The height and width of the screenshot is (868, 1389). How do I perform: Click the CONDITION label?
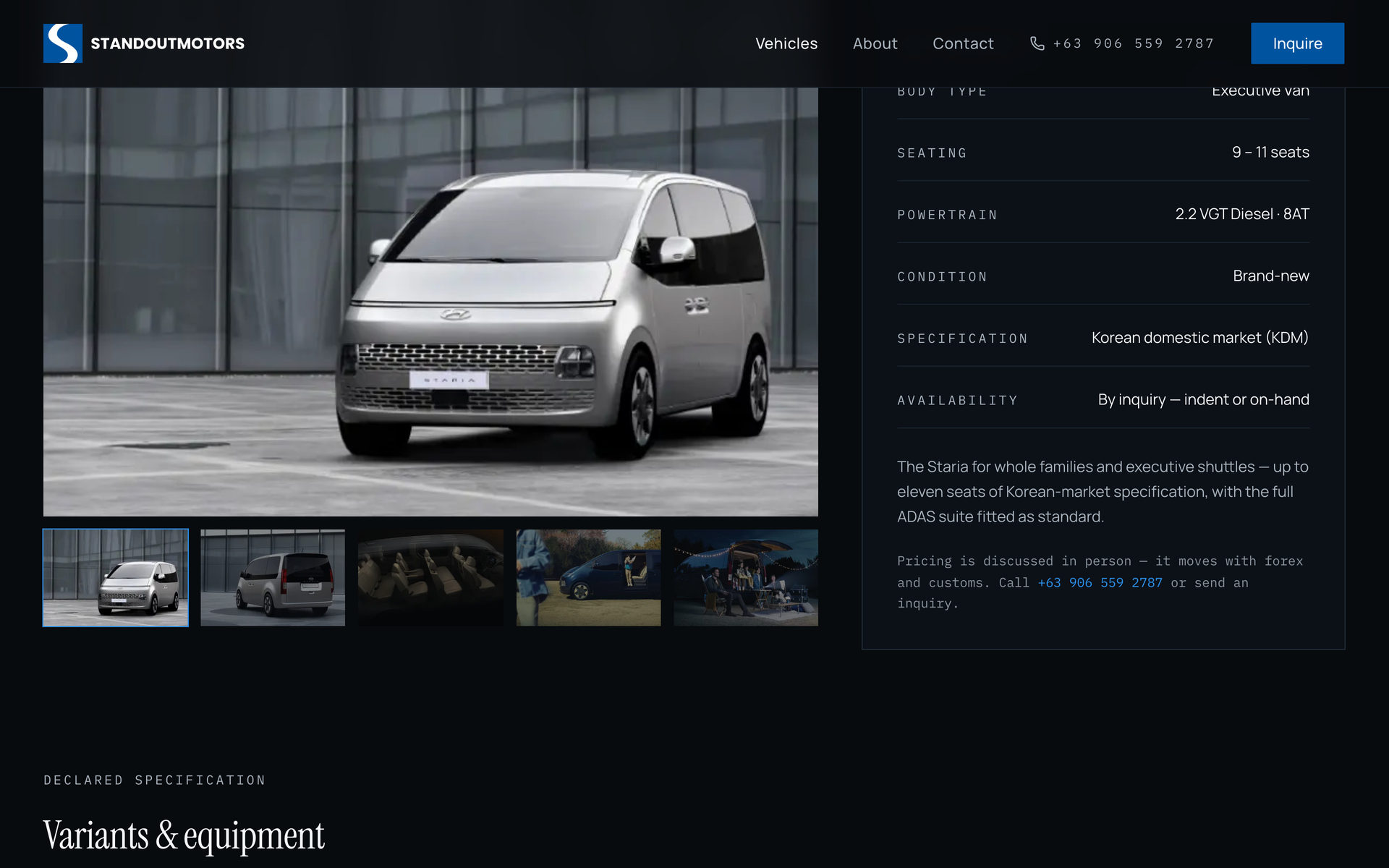[x=942, y=277]
